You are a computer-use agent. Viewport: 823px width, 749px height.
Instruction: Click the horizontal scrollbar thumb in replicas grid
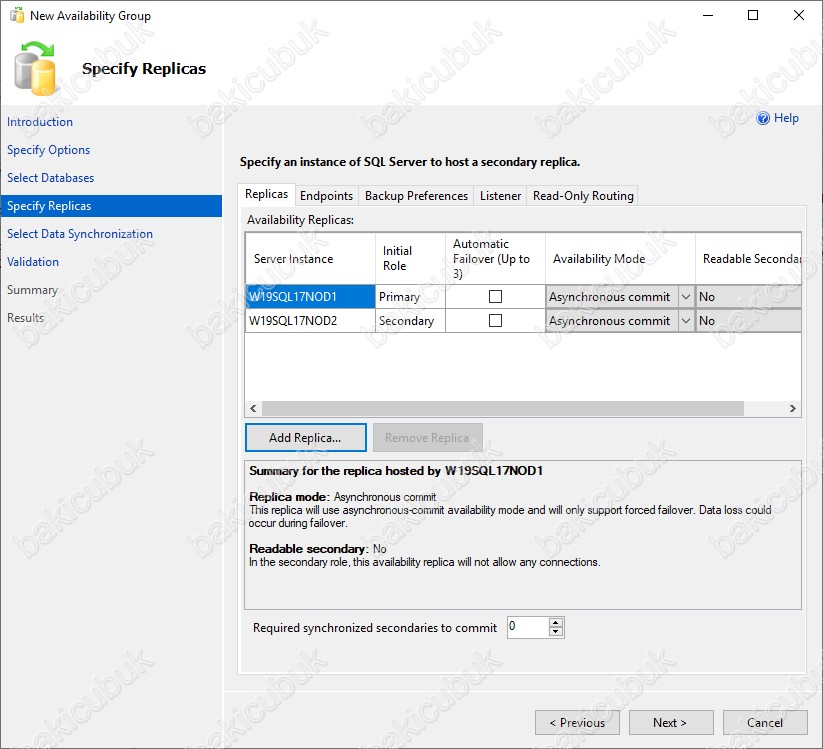[502, 408]
